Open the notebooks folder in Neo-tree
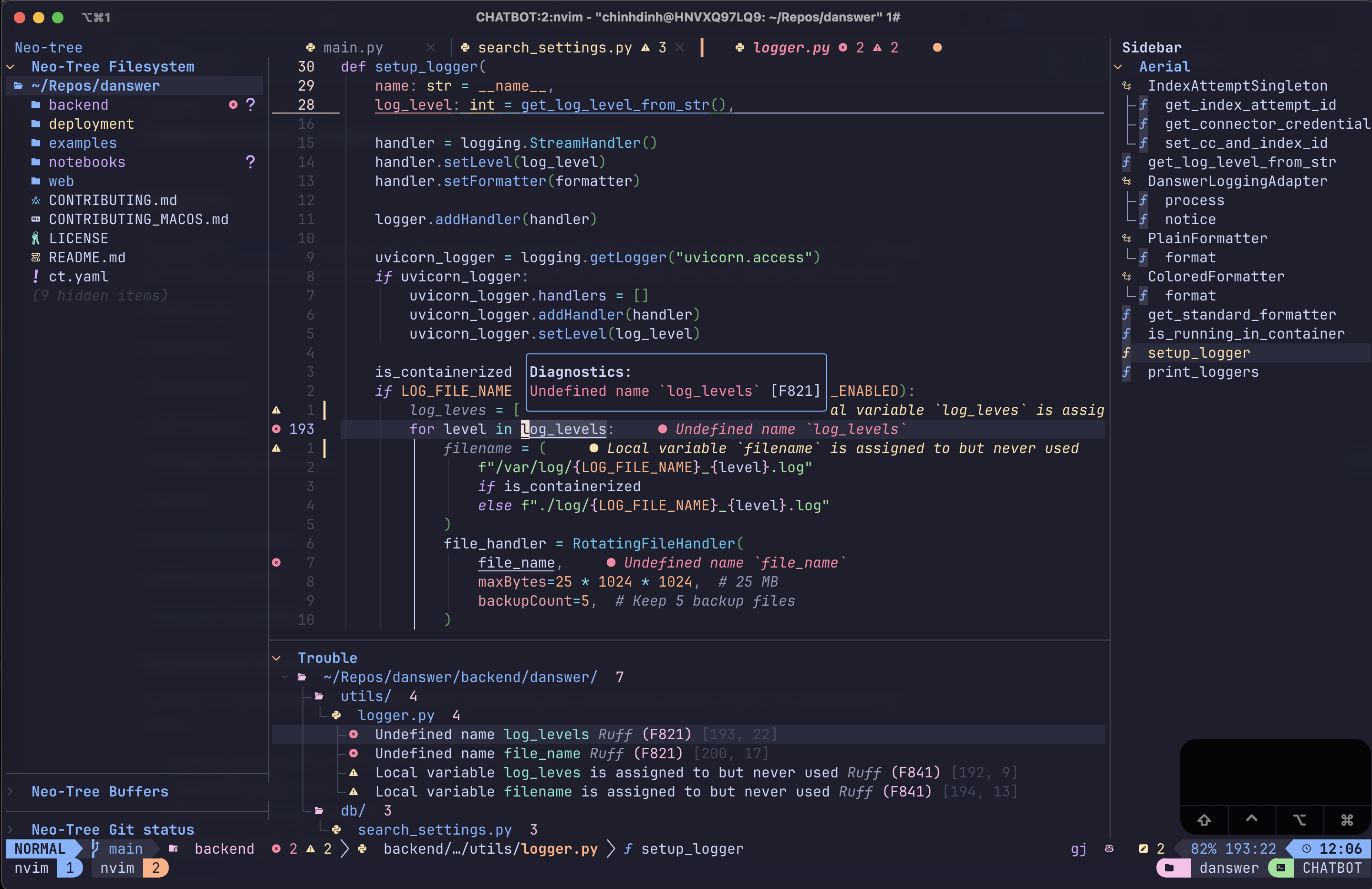1372x889 pixels. 86,162
